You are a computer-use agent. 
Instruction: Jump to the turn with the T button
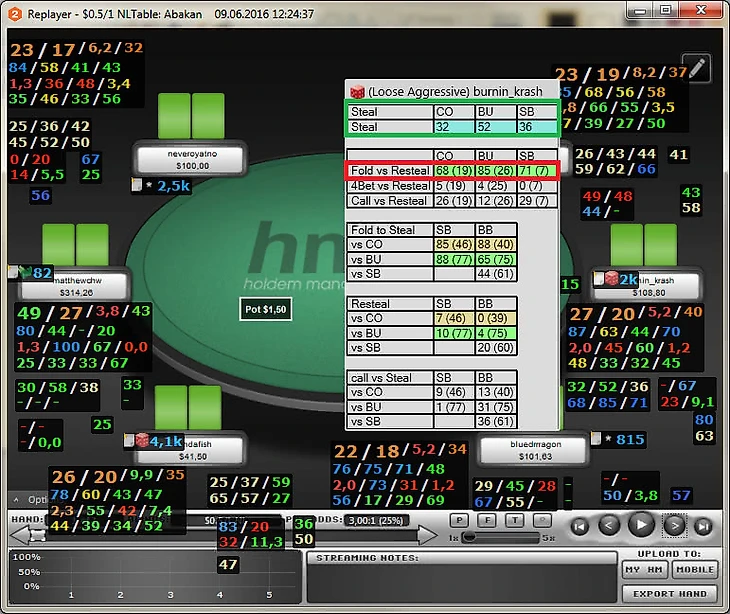coord(514,520)
